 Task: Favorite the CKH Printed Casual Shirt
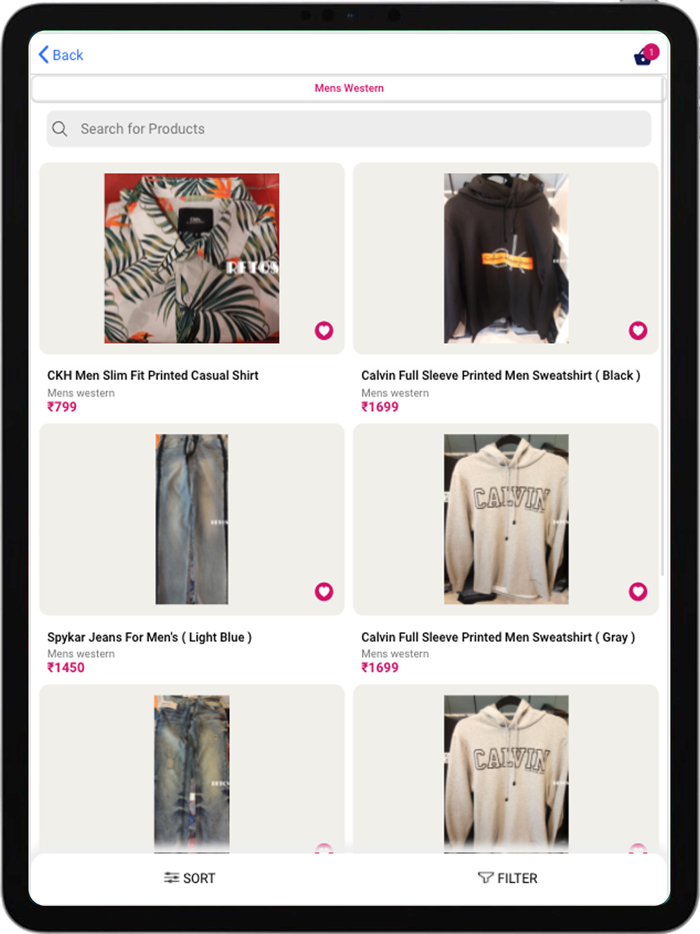[324, 331]
